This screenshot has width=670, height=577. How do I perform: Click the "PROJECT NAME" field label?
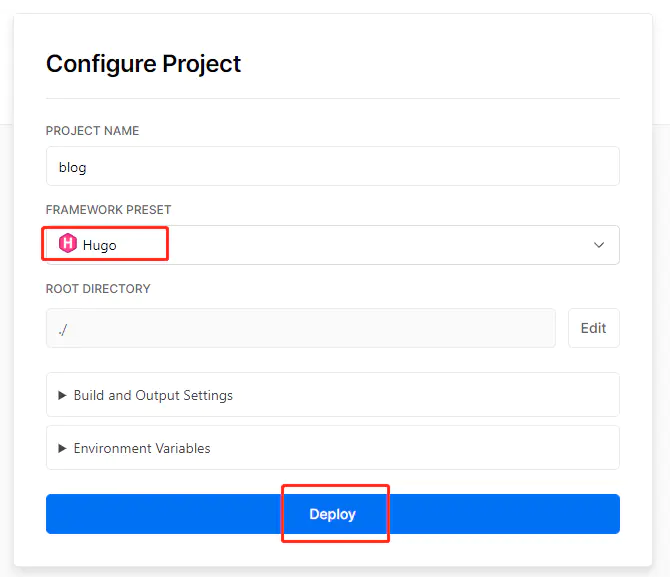tap(93, 131)
